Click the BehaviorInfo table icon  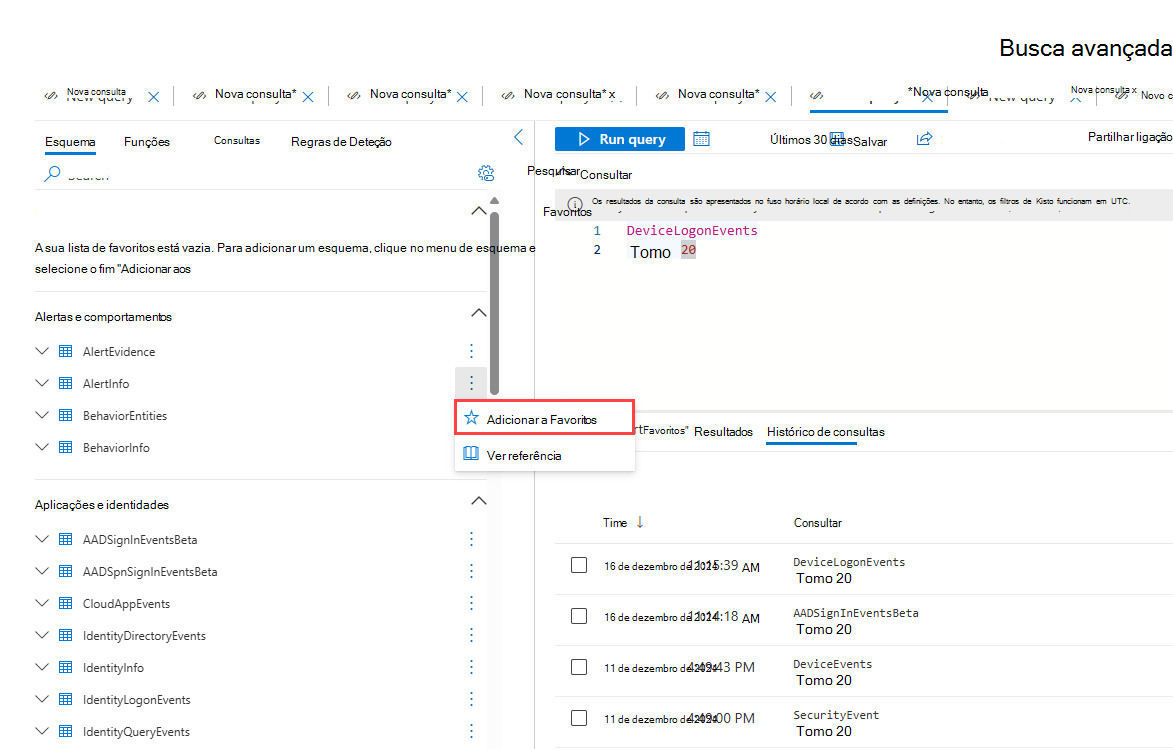click(x=66, y=447)
